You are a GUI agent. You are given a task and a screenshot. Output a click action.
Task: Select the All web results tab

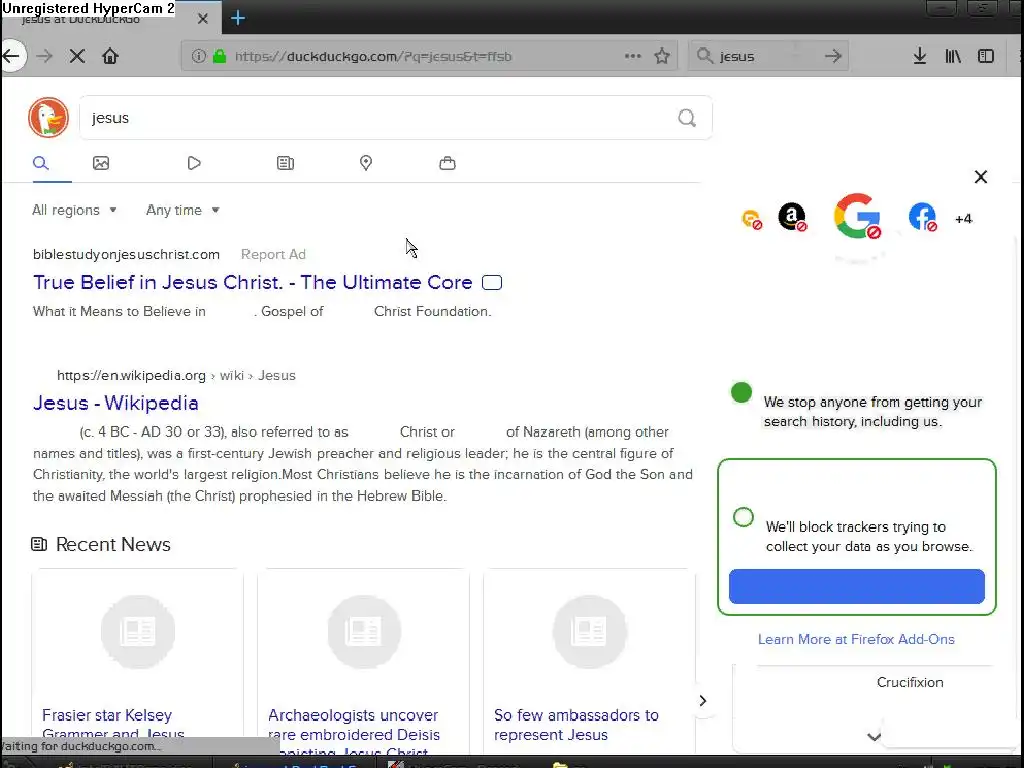tap(40, 163)
